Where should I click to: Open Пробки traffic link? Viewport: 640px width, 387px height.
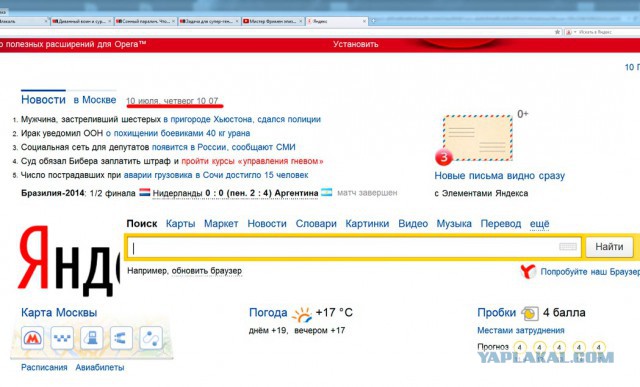(497, 313)
